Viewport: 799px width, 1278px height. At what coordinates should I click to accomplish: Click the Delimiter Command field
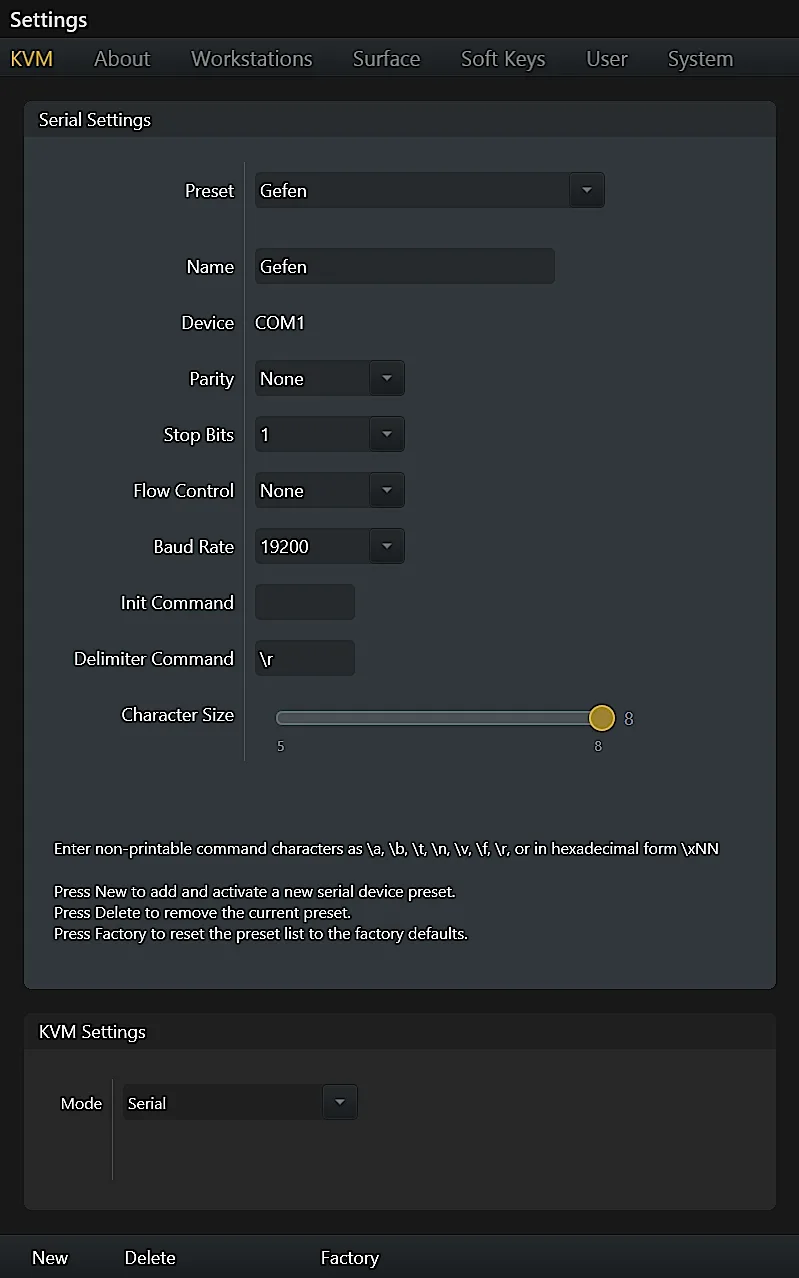(305, 659)
